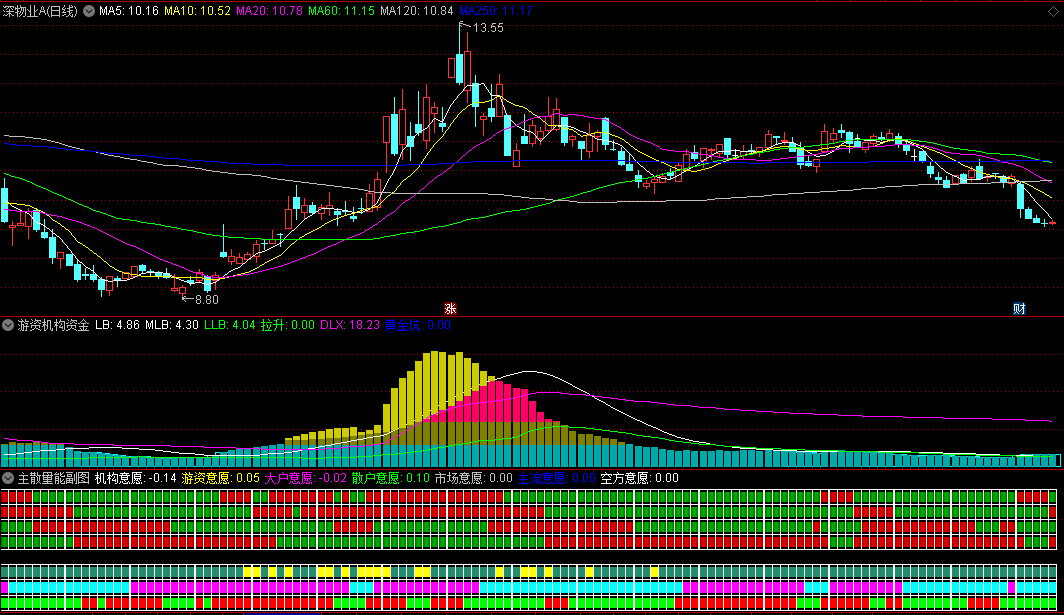The image size is (1064, 615).
Task: Click the blue 主流意愿: 0.00 value
Action: 556,478
